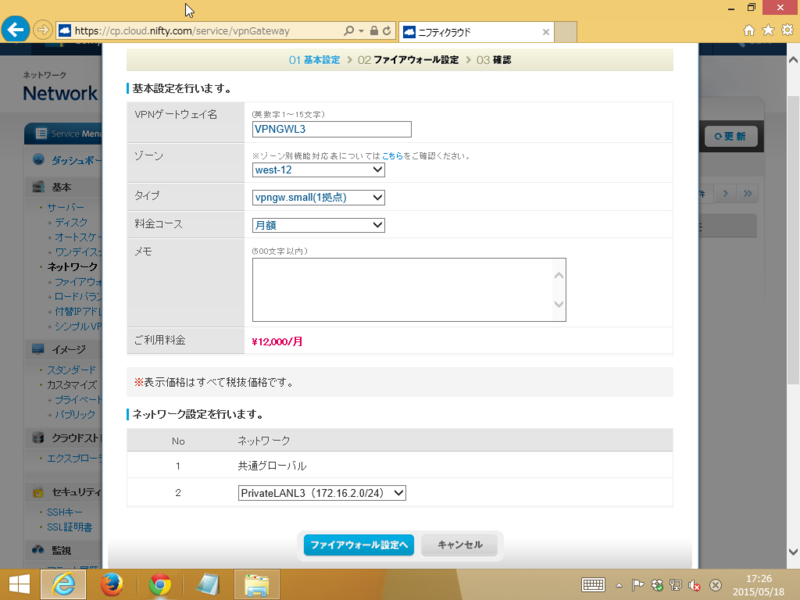The height and width of the screenshot is (600, 800).
Task: Click the refresh icon in address bar
Action: pos(387,31)
